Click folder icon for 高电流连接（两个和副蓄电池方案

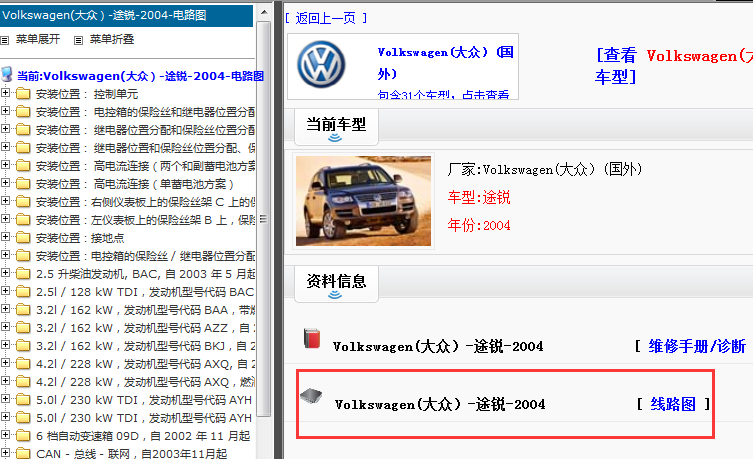pyautogui.click(x=23, y=166)
